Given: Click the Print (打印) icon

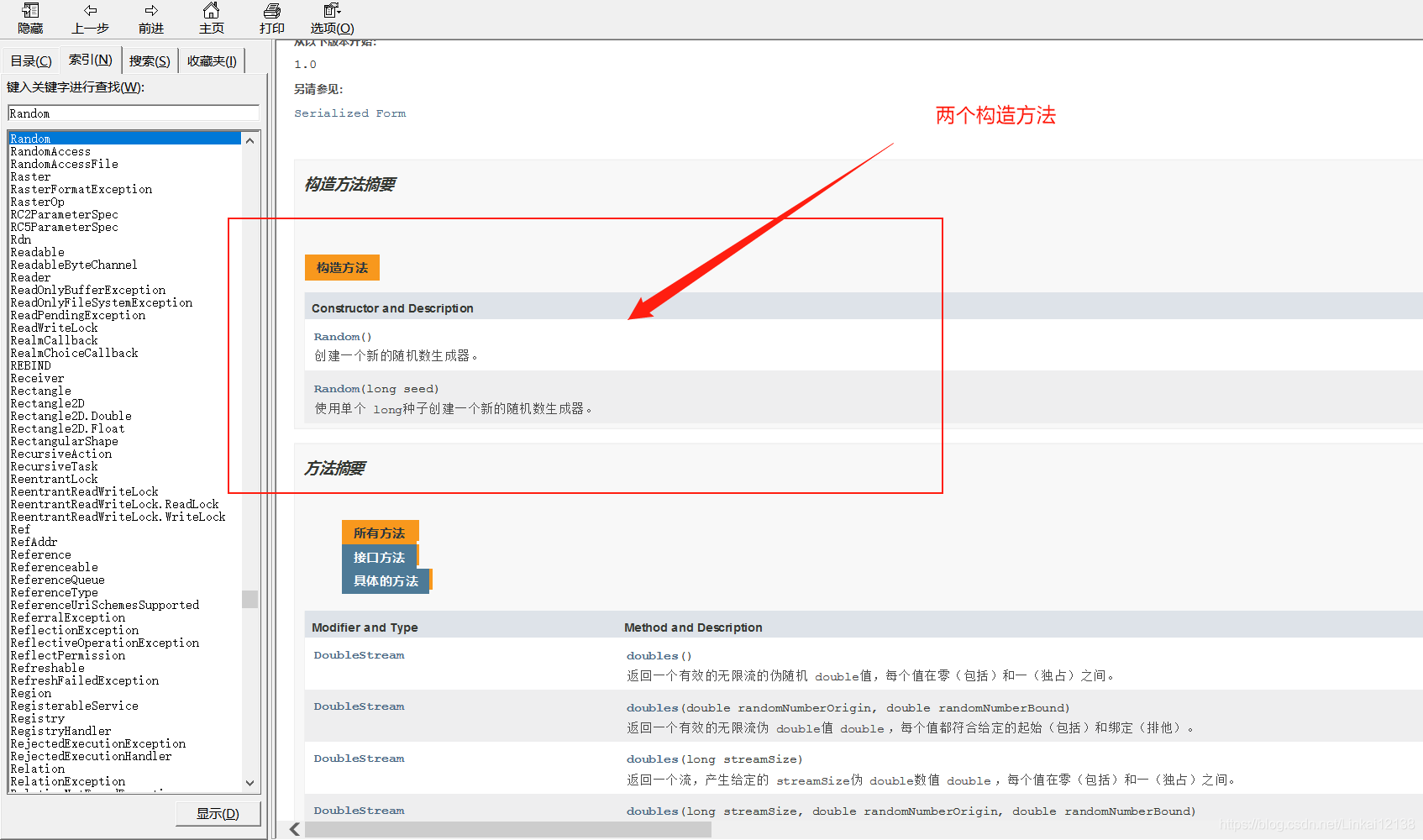Looking at the screenshot, I should tap(272, 11).
